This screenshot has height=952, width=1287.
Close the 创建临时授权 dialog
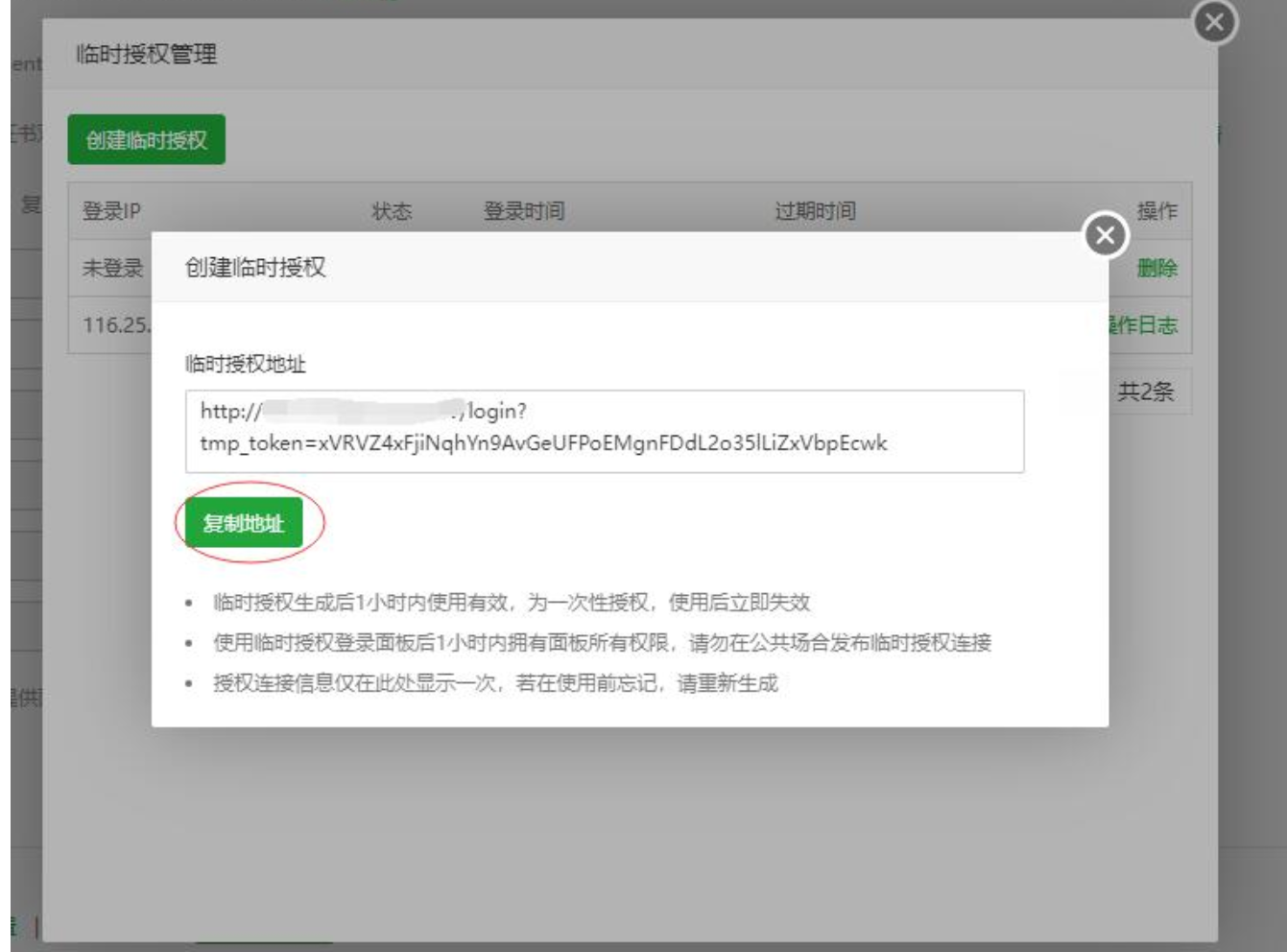coord(1105,235)
